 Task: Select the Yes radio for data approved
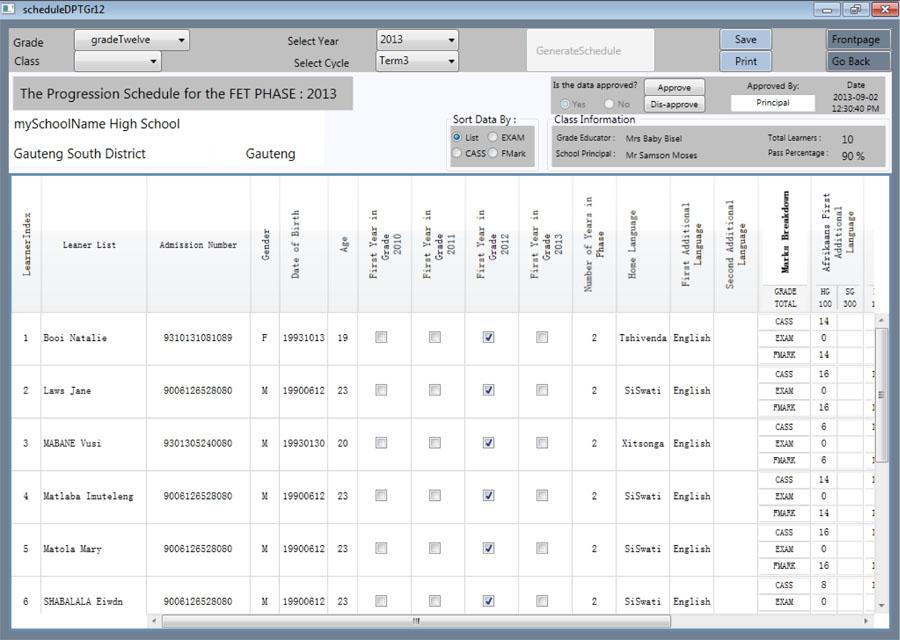[x=563, y=102]
